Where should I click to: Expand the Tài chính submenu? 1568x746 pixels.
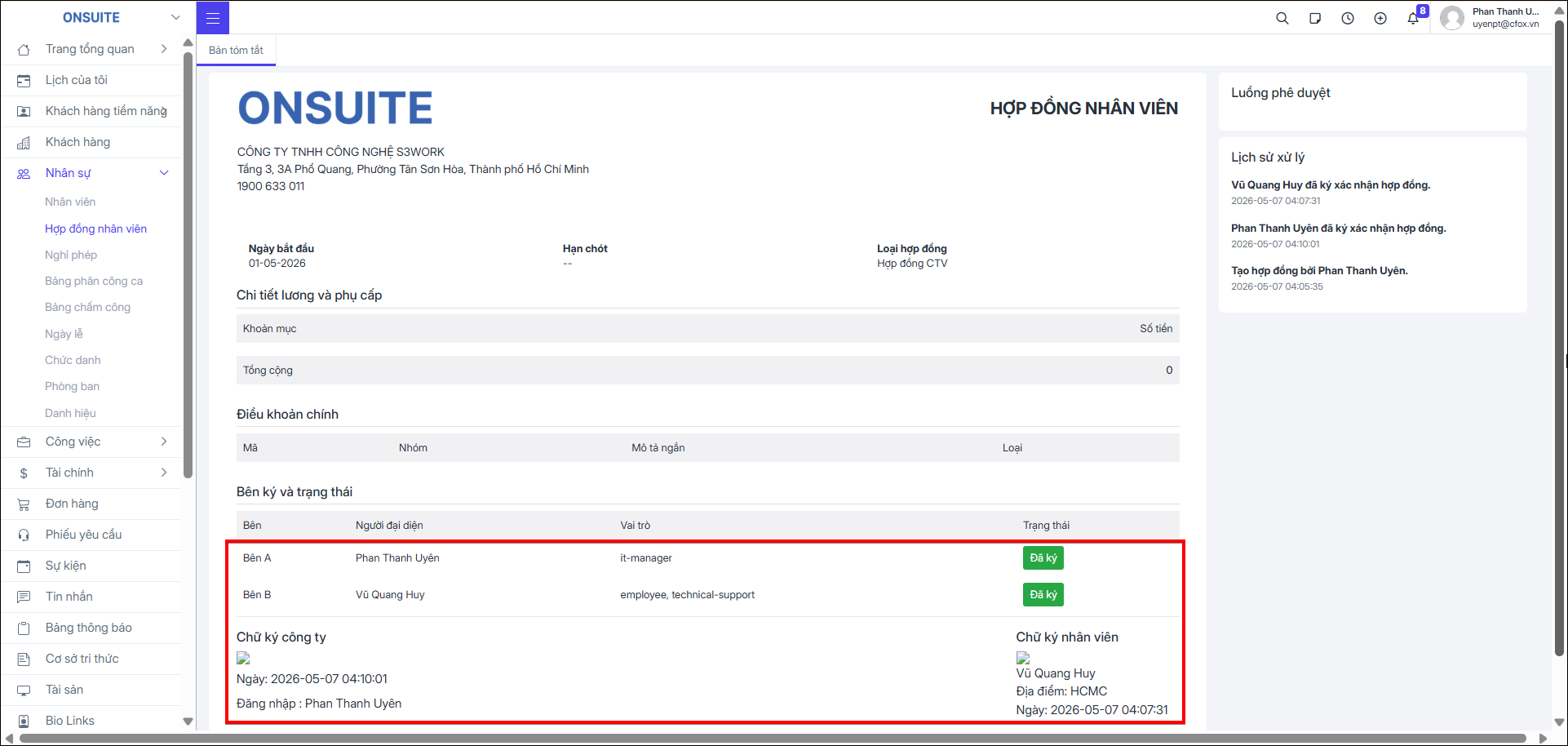[164, 473]
